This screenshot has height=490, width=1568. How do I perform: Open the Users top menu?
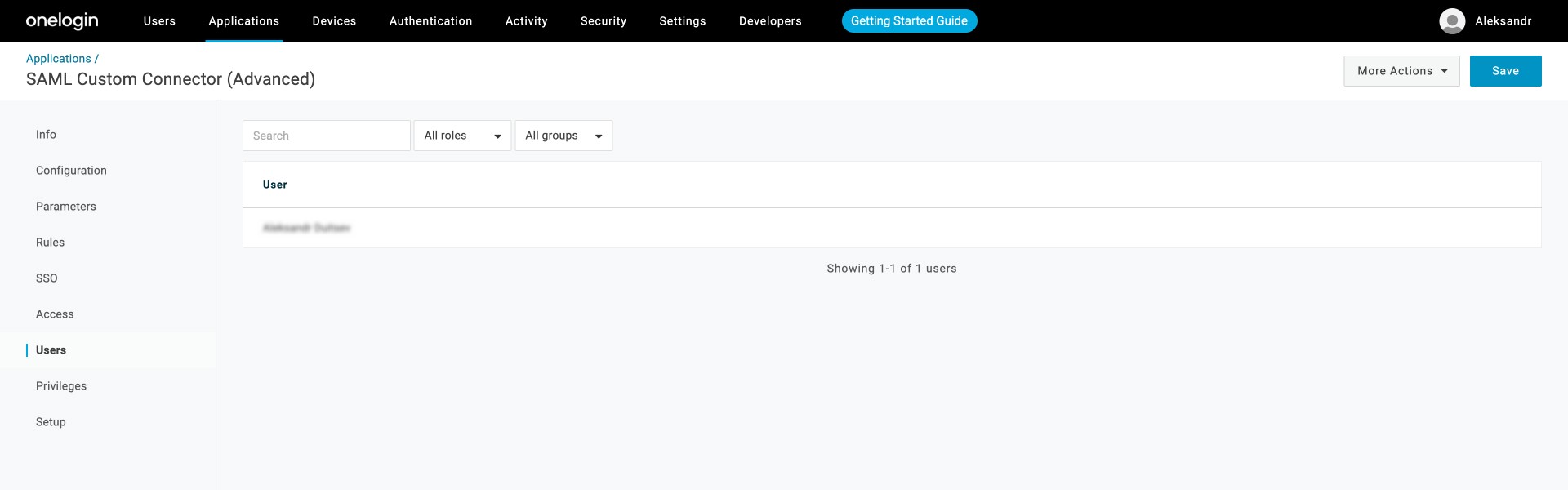pyautogui.click(x=159, y=21)
